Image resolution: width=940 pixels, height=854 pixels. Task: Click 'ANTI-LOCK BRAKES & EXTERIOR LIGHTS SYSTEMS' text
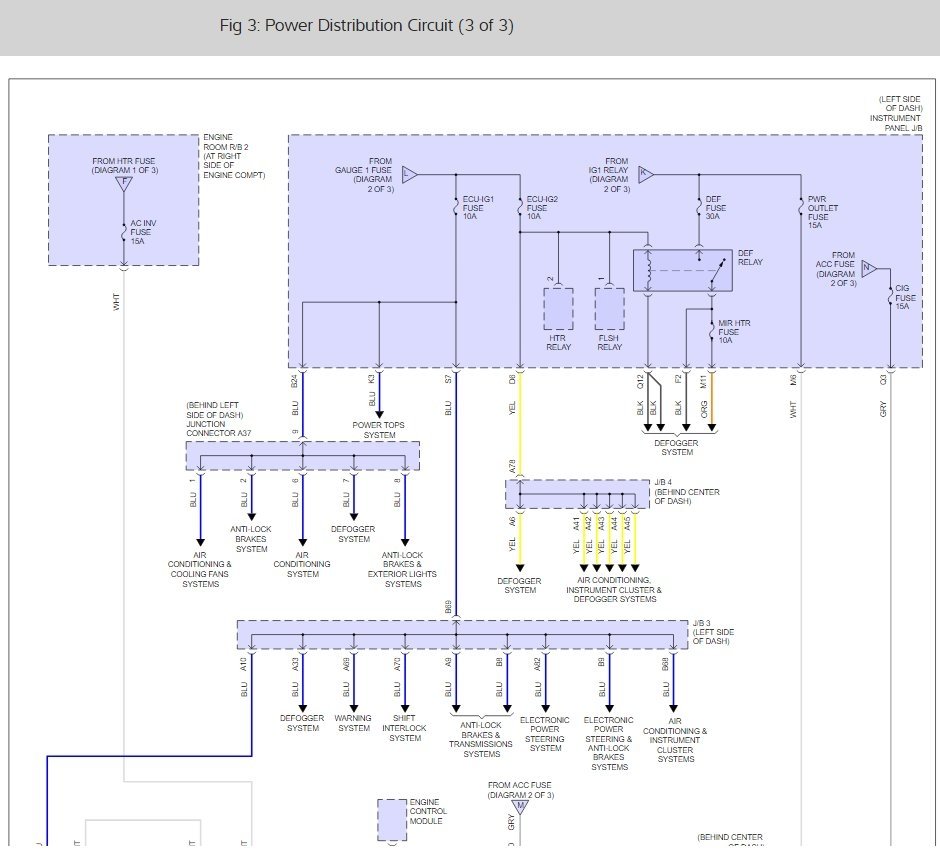coord(402,569)
